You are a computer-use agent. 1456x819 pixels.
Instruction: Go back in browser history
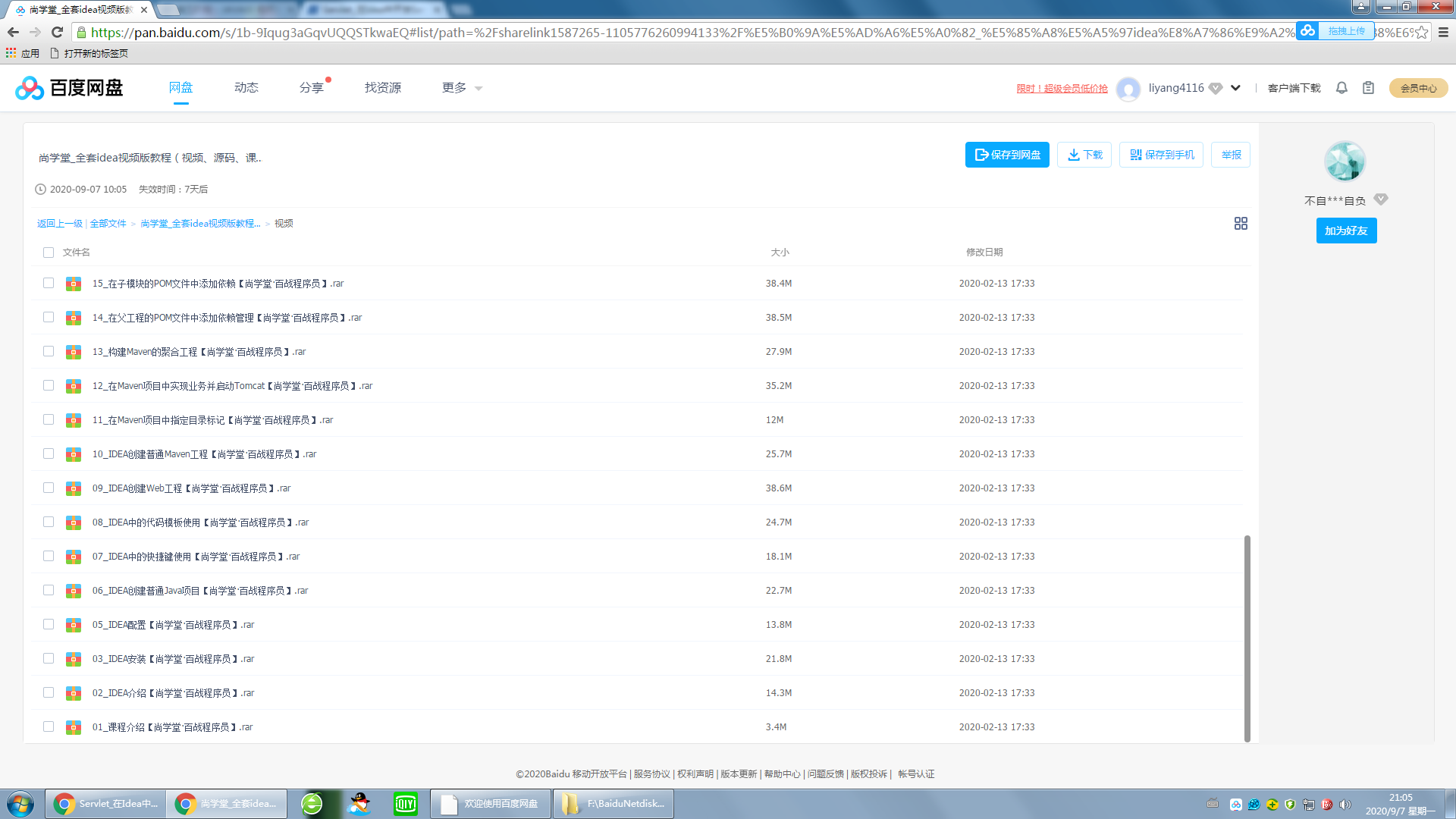coord(13,32)
